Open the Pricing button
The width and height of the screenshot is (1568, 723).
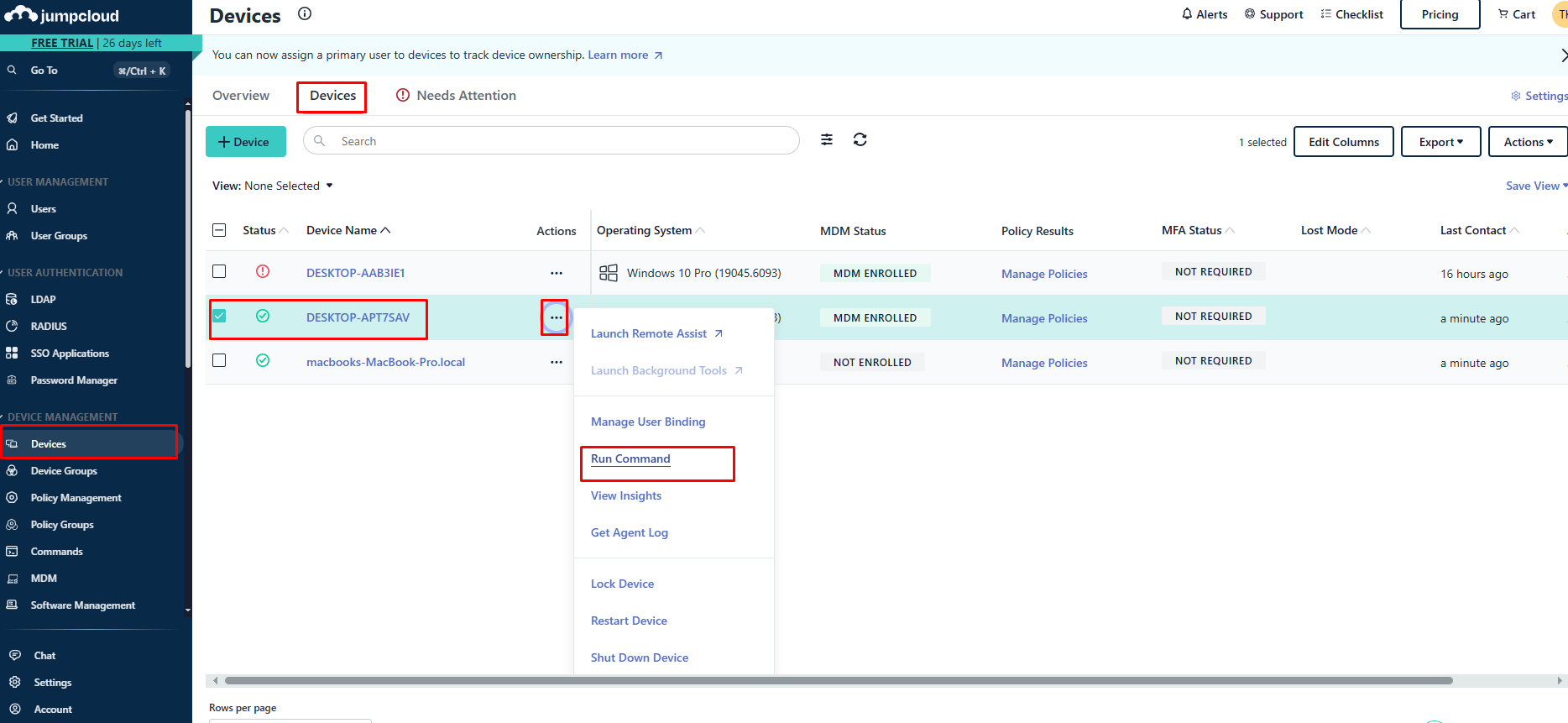coord(1440,14)
